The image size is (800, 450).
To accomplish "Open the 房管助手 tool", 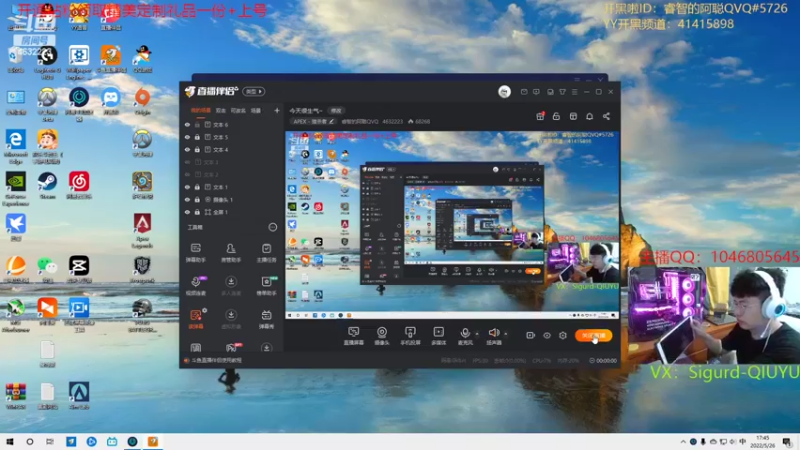I will click(231, 253).
